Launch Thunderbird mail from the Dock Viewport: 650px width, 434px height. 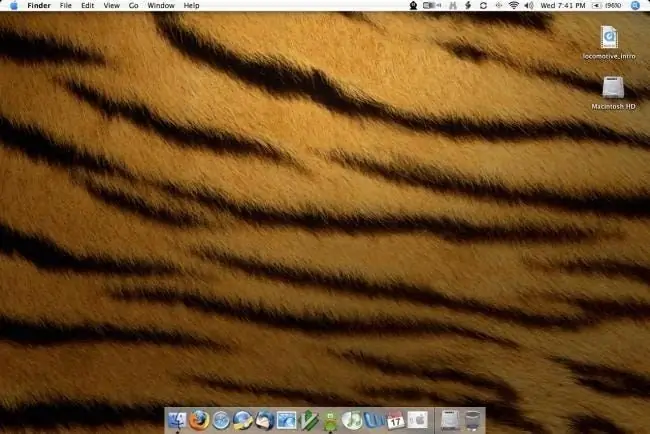(264, 420)
